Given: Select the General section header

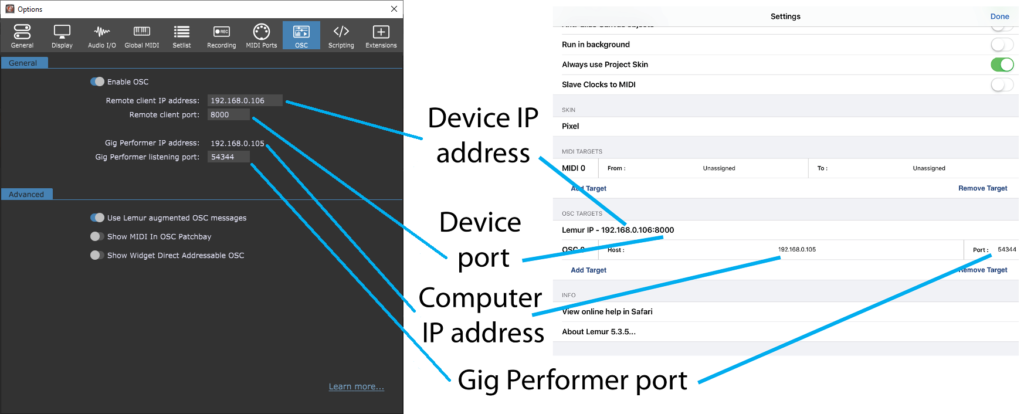Looking at the screenshot, I should coord(24,63).
